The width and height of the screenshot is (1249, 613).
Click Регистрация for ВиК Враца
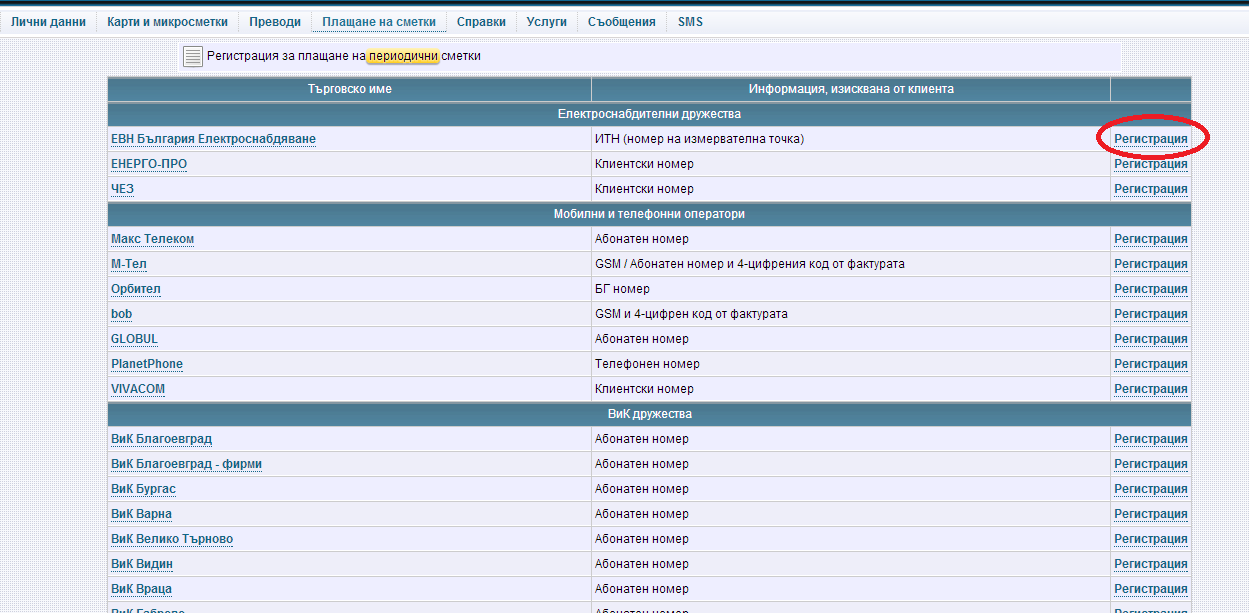(1151, 589)
